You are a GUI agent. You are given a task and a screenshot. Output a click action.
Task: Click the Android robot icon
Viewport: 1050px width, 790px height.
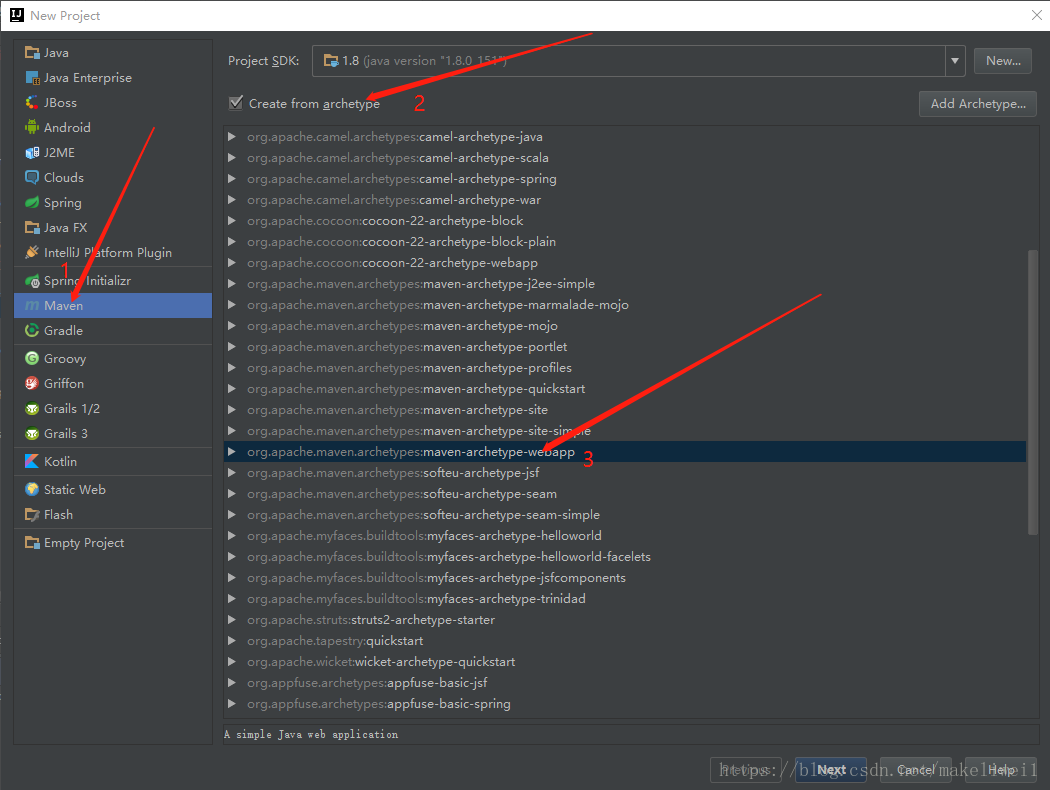pos(31,127)
